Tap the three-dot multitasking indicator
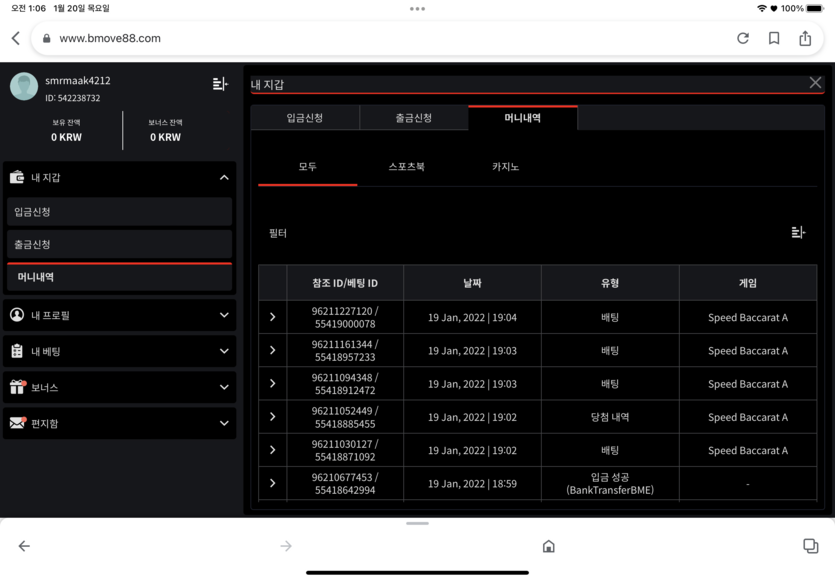 click(x=418, y=9)
